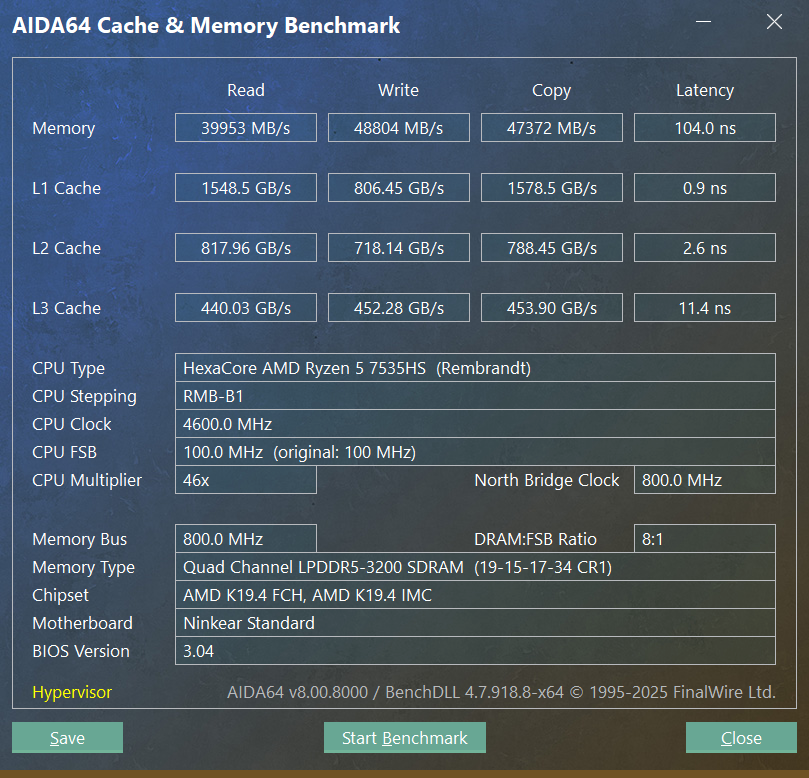Screen dimensions: 809x778
Task: Select the CPU Type field
Action: pos(475,368)
